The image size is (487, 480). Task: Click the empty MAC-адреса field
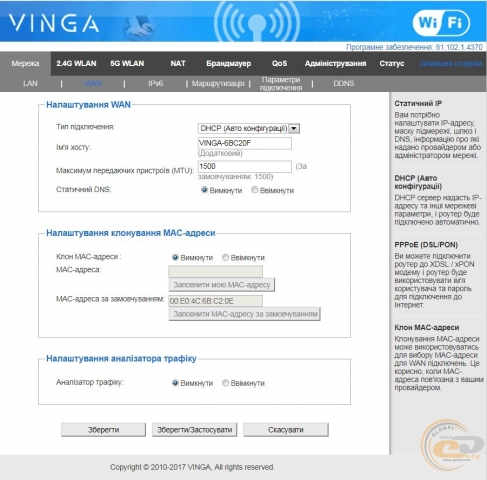pyautogui.click(x=215, y=271)
